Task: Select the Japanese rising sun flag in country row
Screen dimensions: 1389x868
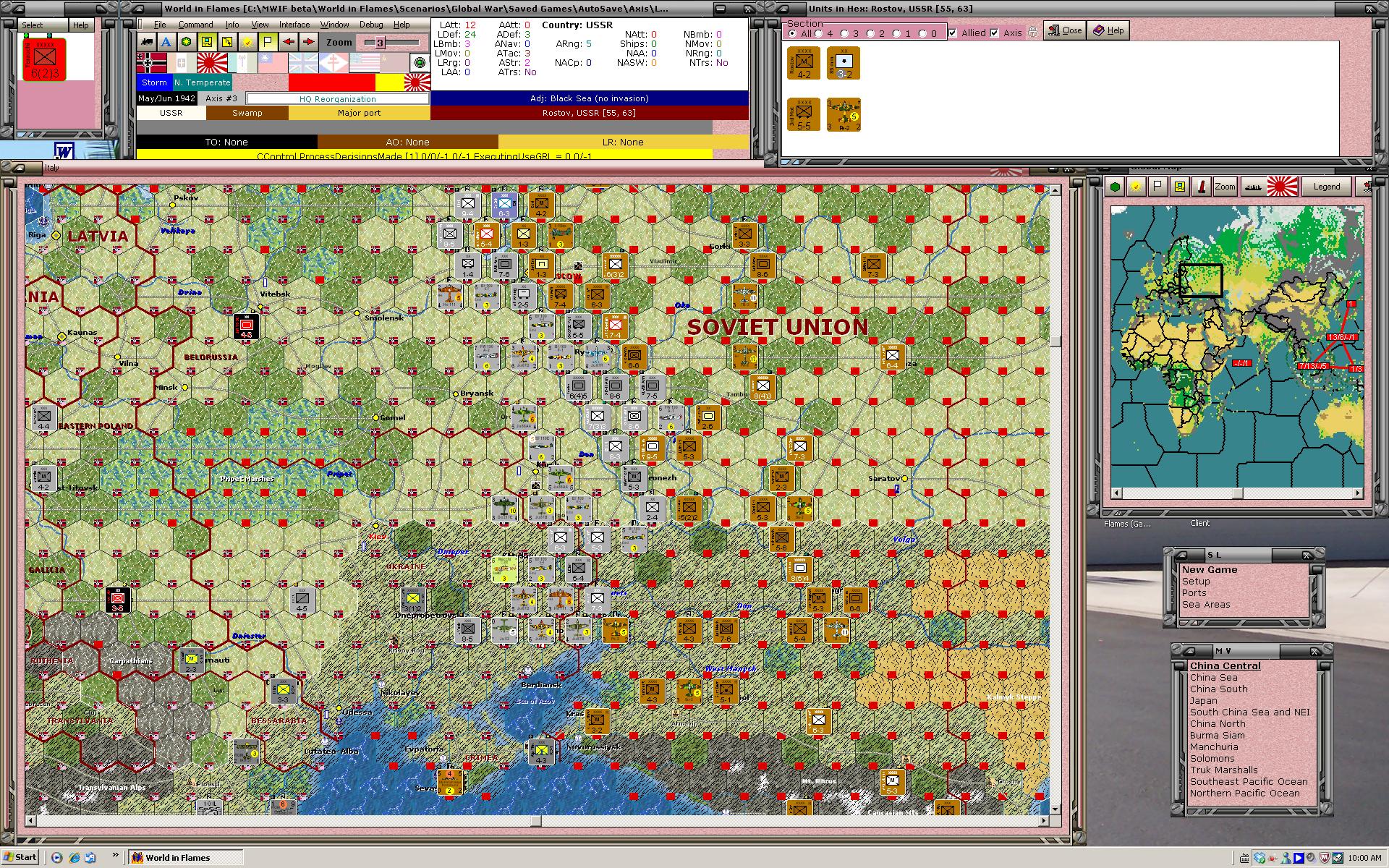Action: coord(212,62)
